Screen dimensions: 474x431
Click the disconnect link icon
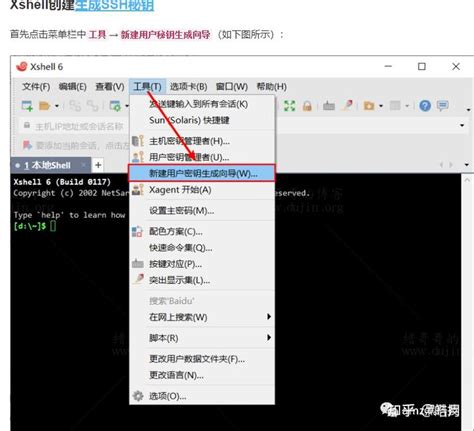(93, 106)
